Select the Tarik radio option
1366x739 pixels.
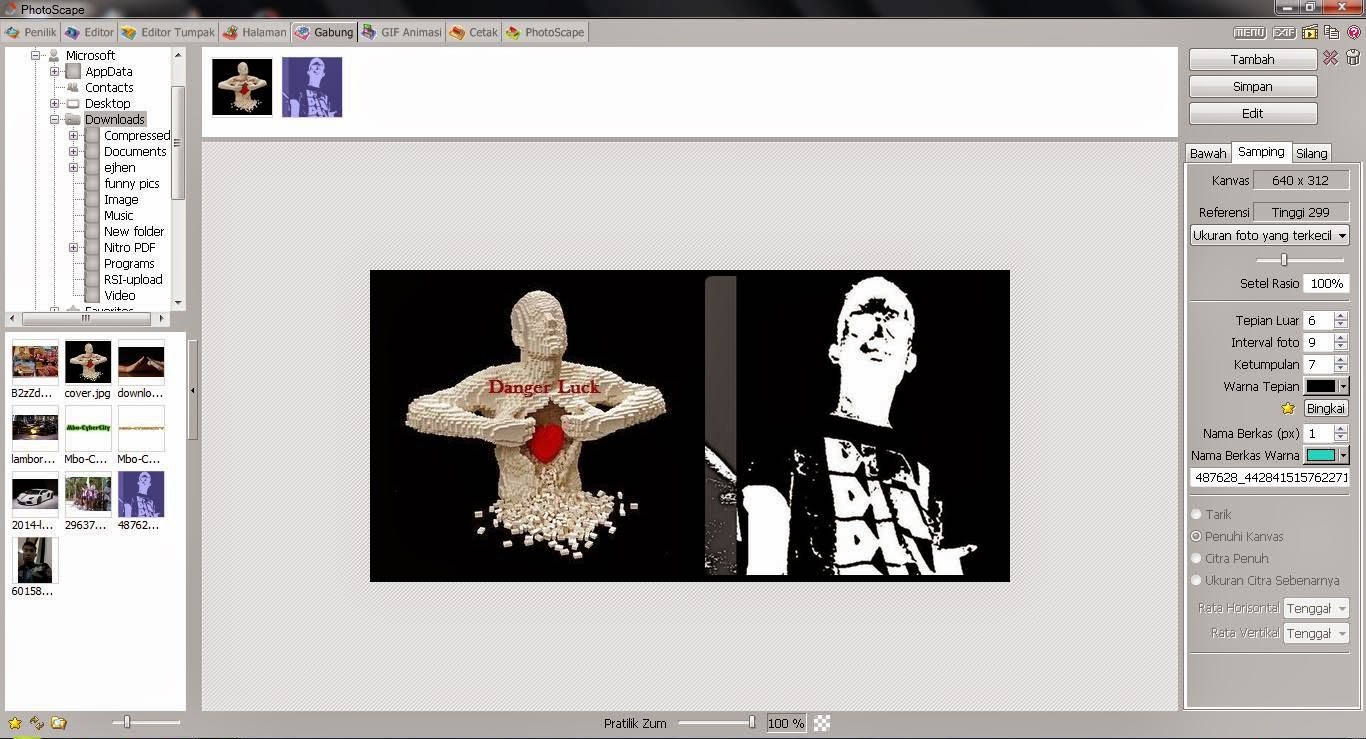(1196, 514)
